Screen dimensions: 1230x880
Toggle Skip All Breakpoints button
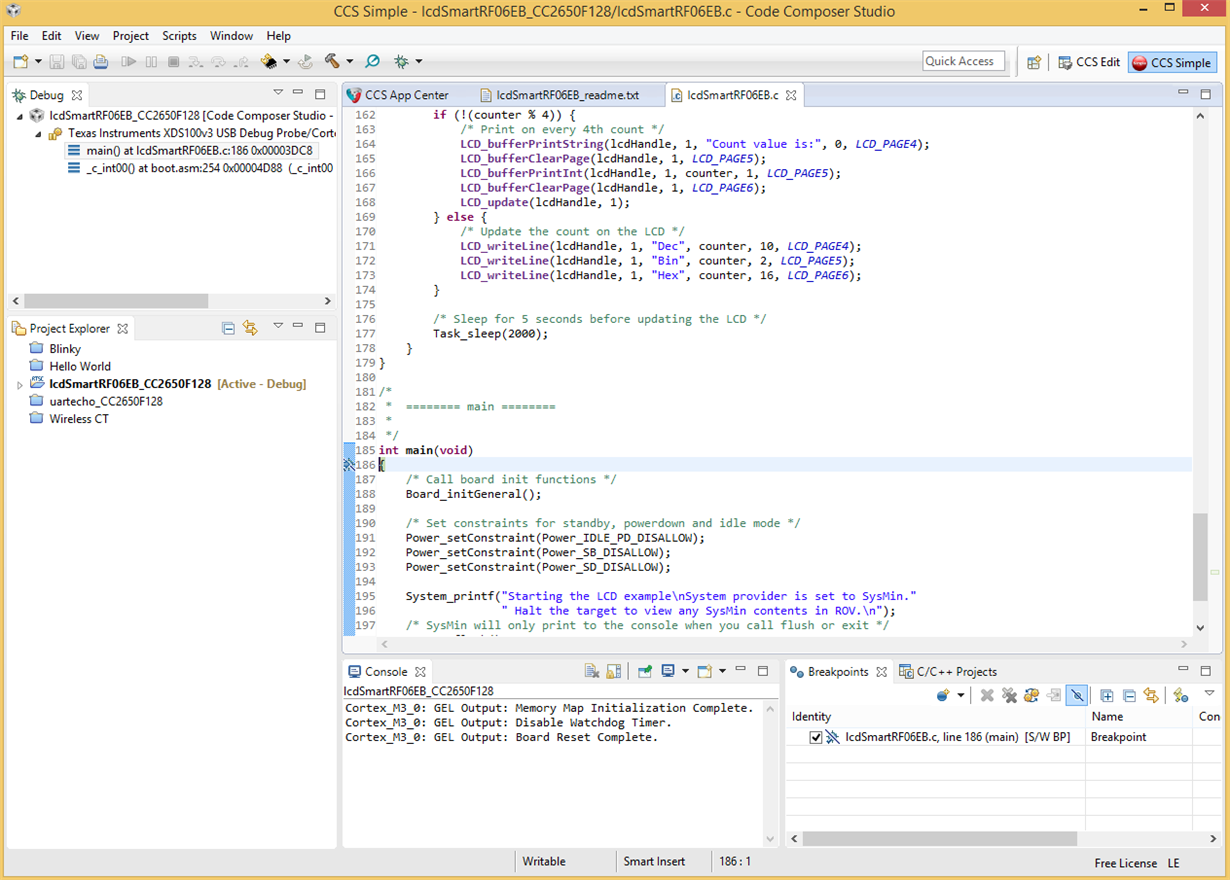(1076, 695)
